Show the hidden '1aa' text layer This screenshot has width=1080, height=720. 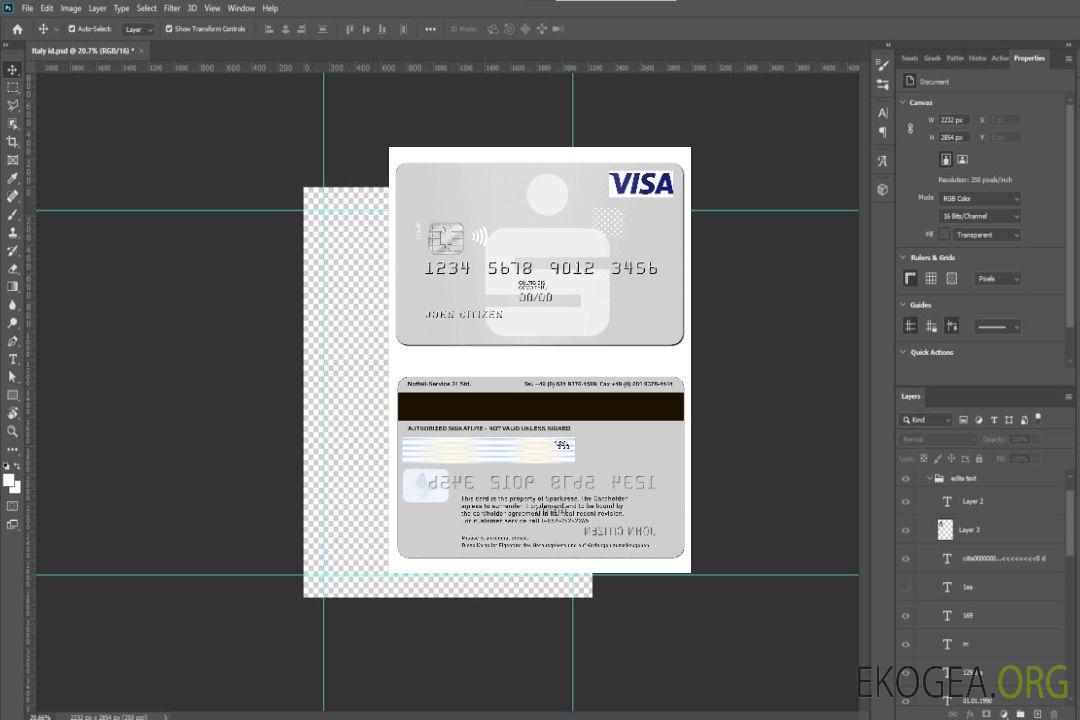(906, 587)
